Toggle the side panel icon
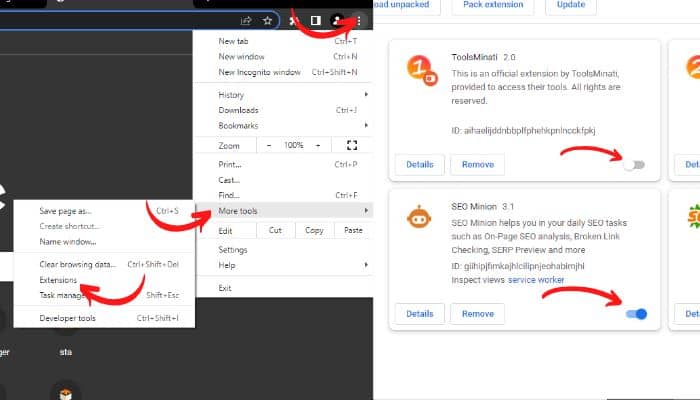The image size is (700, 400). tap(316, 21)
